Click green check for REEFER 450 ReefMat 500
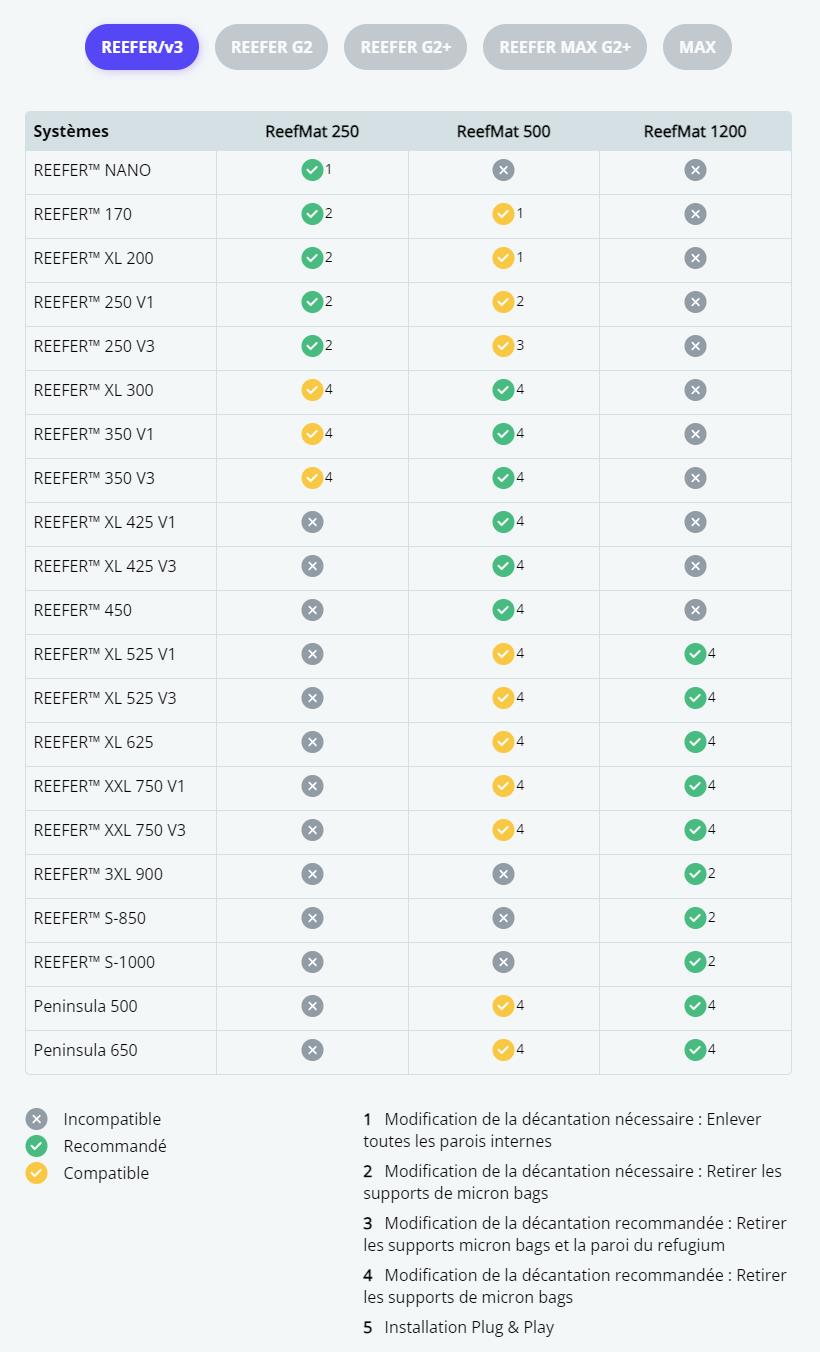Screen dimensions: 820x1352 point(503,610)
